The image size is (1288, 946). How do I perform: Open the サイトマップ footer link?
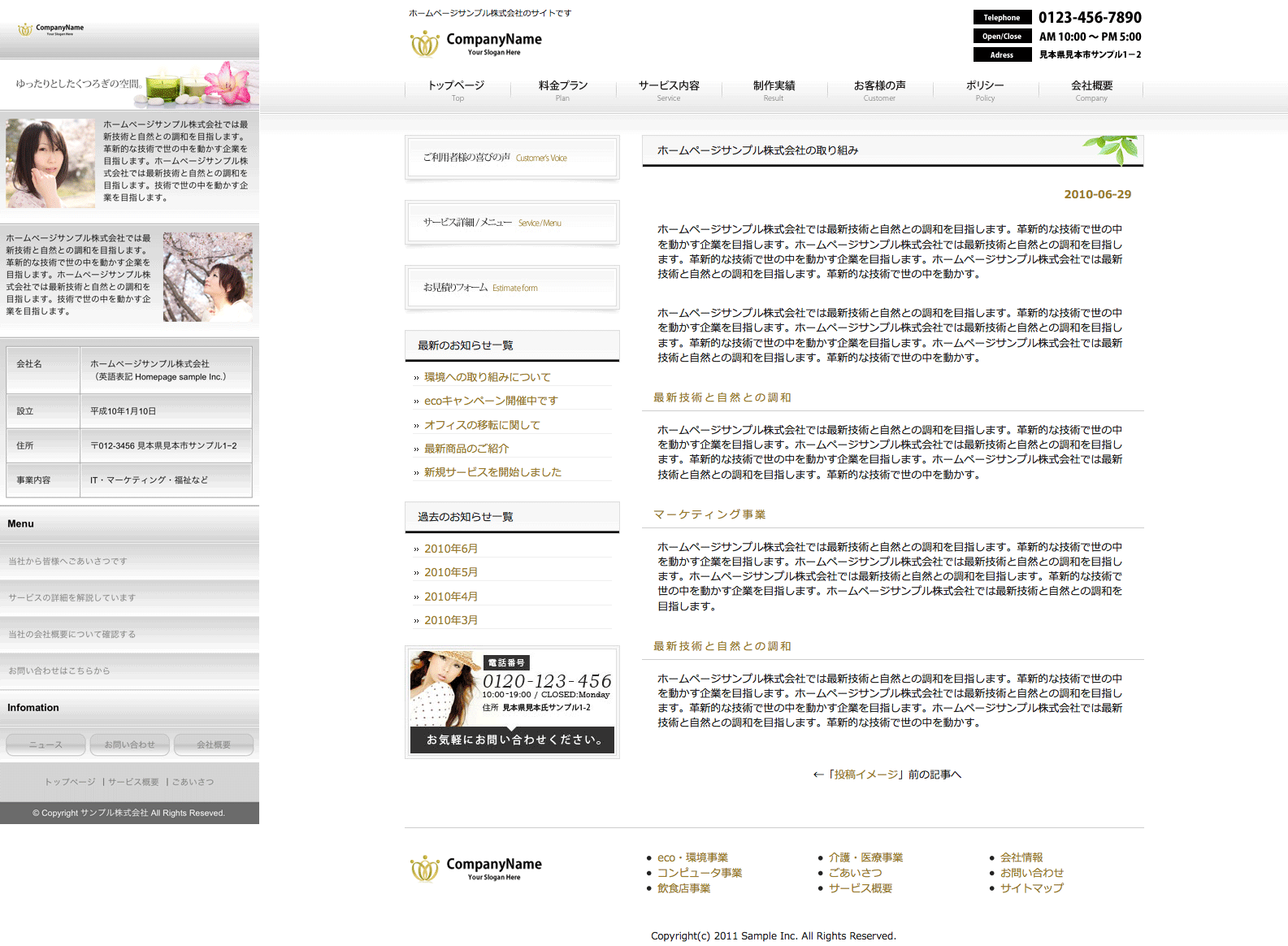coord(1031,888)
